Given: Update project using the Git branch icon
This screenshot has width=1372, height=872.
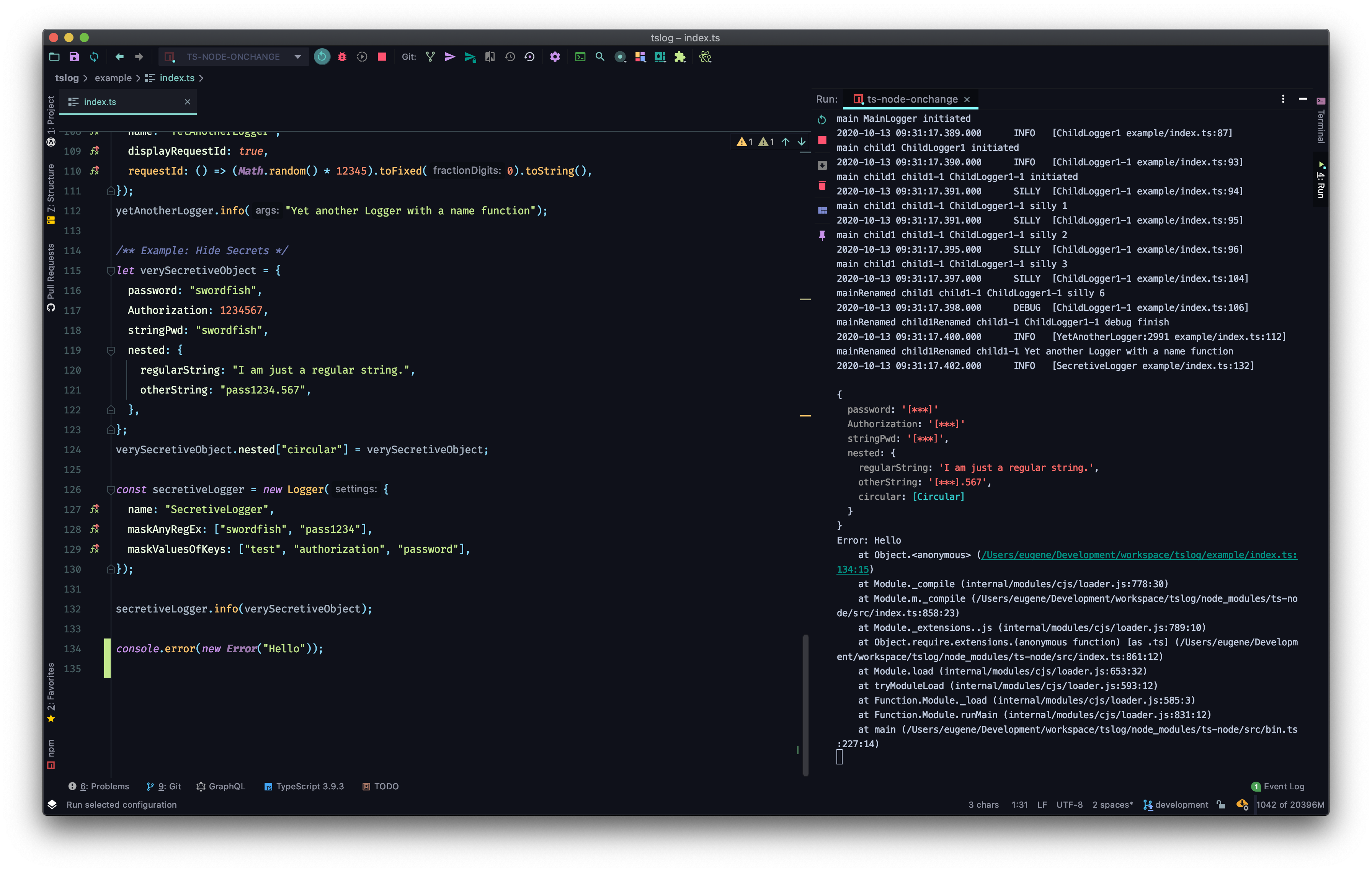Looking at the screenshot, I should pos(430,57).
